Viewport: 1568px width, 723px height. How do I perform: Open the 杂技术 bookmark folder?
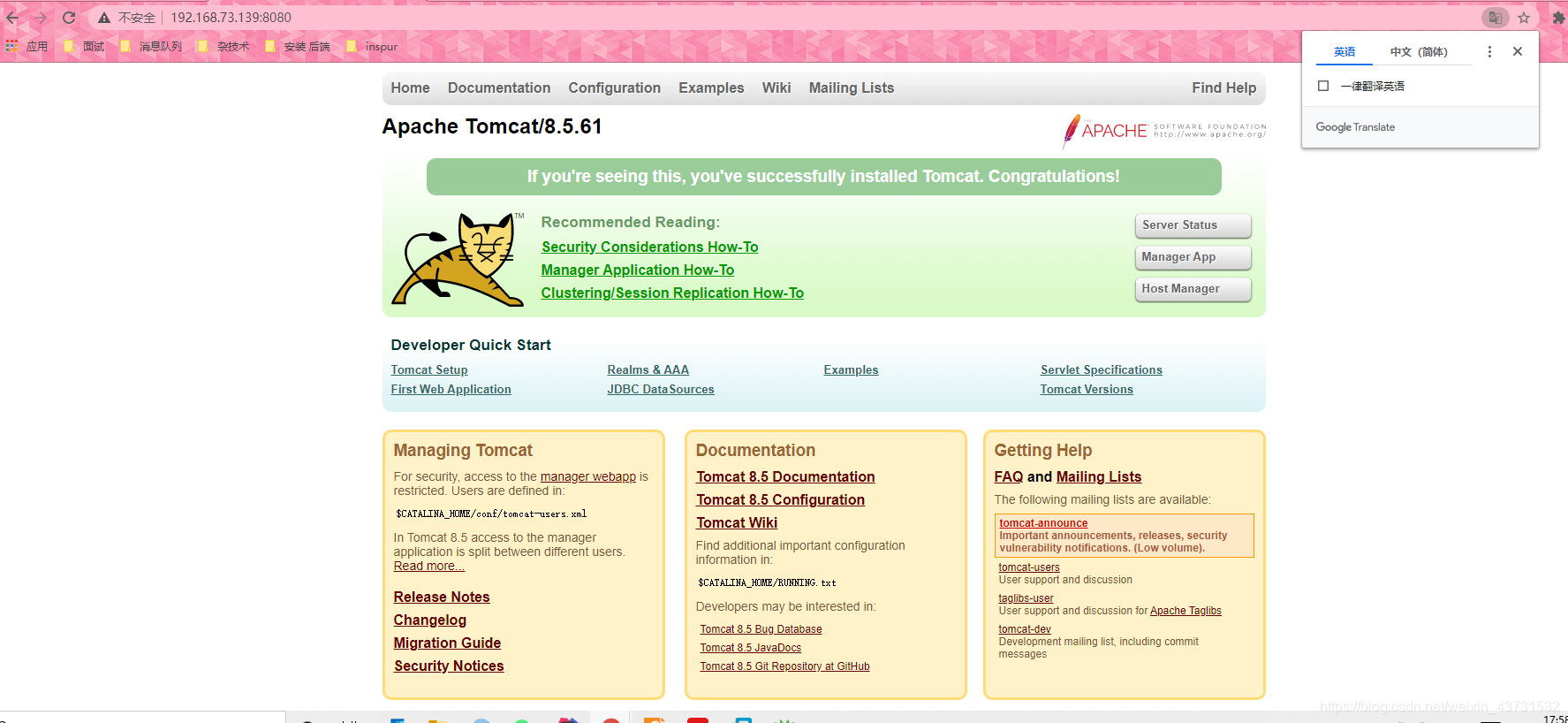coord(223,47)
